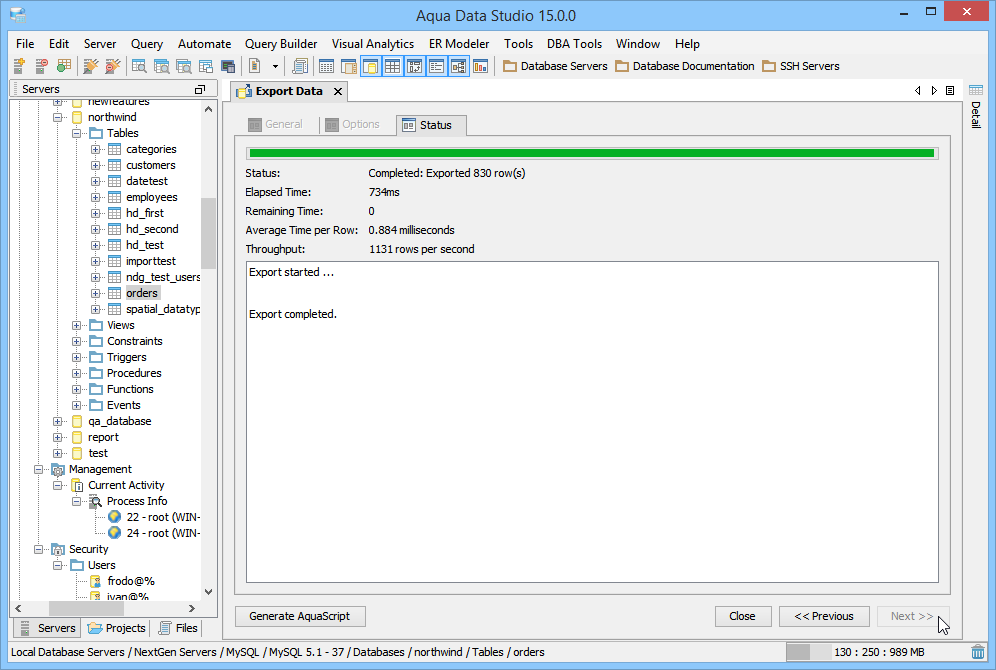Select the importtest table icon
996x670 pixels.
click(x=114, y=261)
